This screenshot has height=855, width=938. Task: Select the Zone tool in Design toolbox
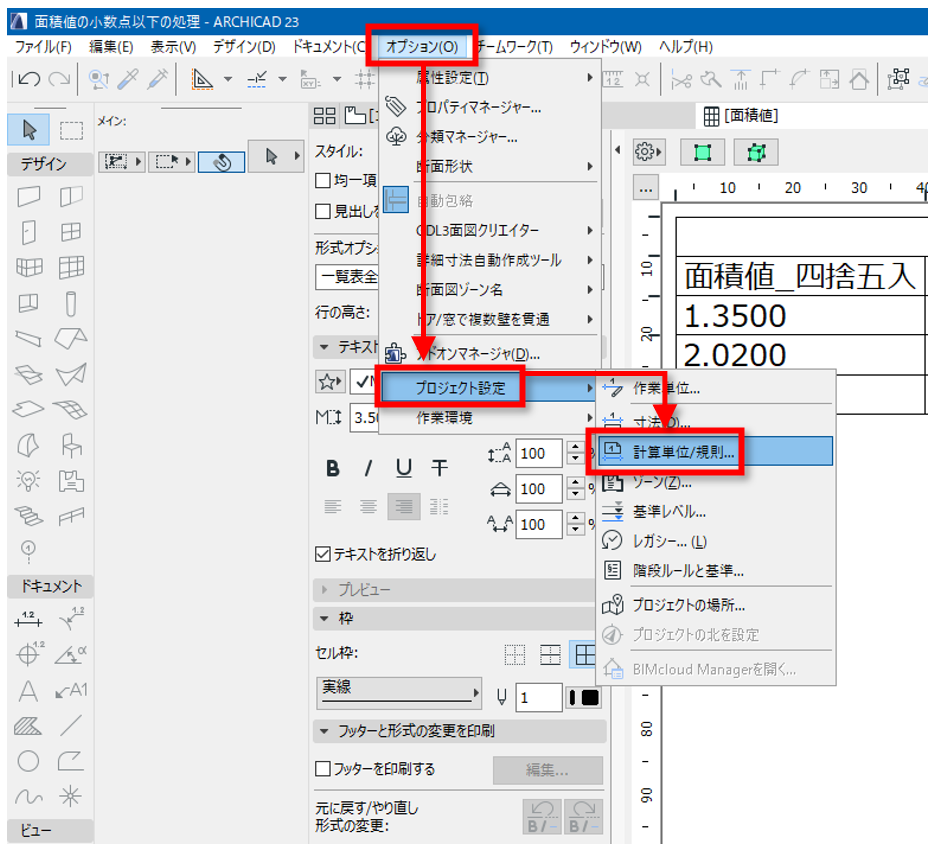click(71, 480)
